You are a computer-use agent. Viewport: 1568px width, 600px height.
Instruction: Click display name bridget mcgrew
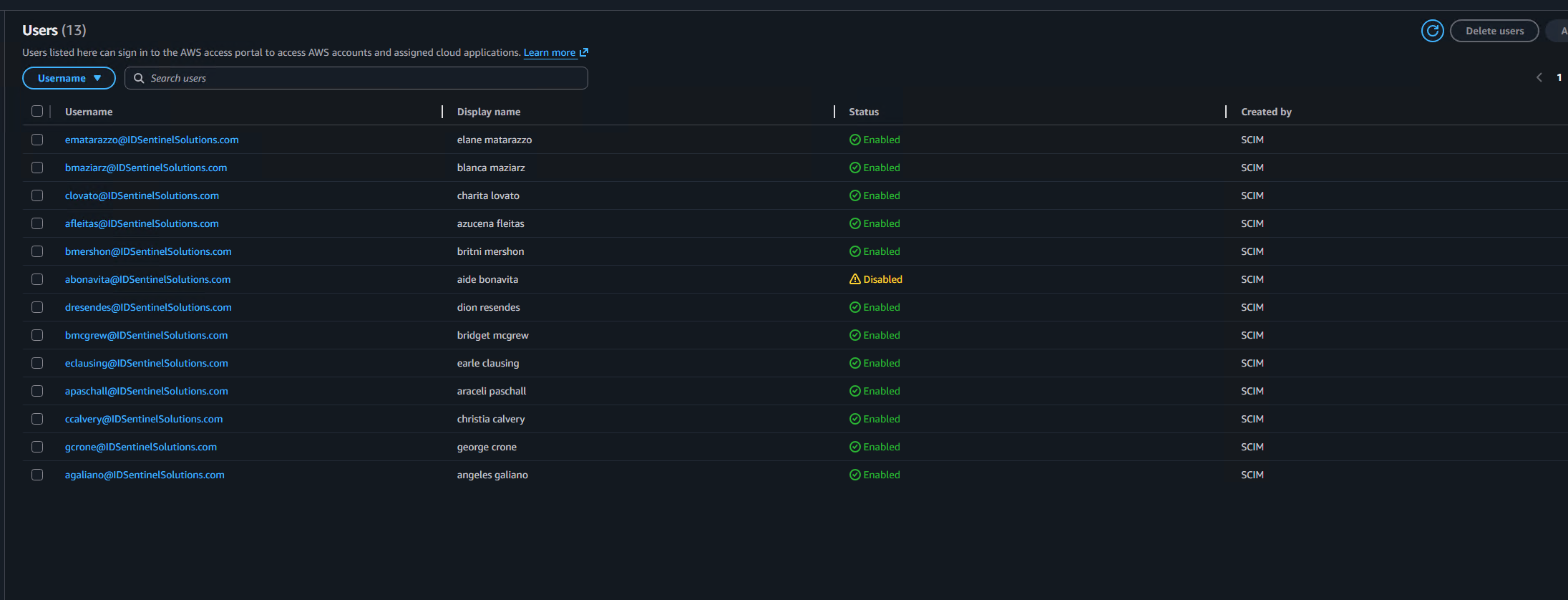(493, 335)
